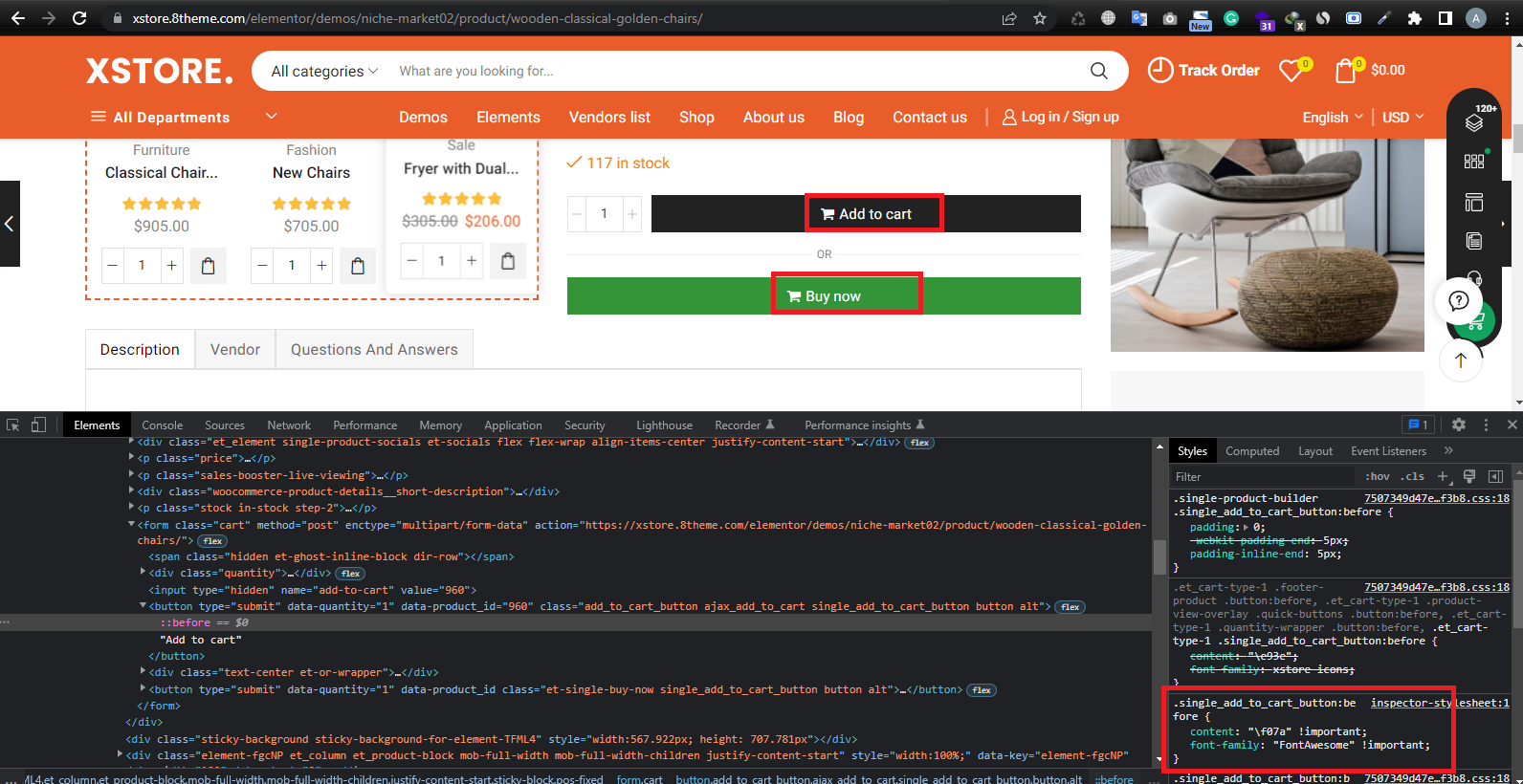Switch to Questions And Answers tab
This screenshot has height=784, width=1523.
pyautogui.click(x=374, y=349)
